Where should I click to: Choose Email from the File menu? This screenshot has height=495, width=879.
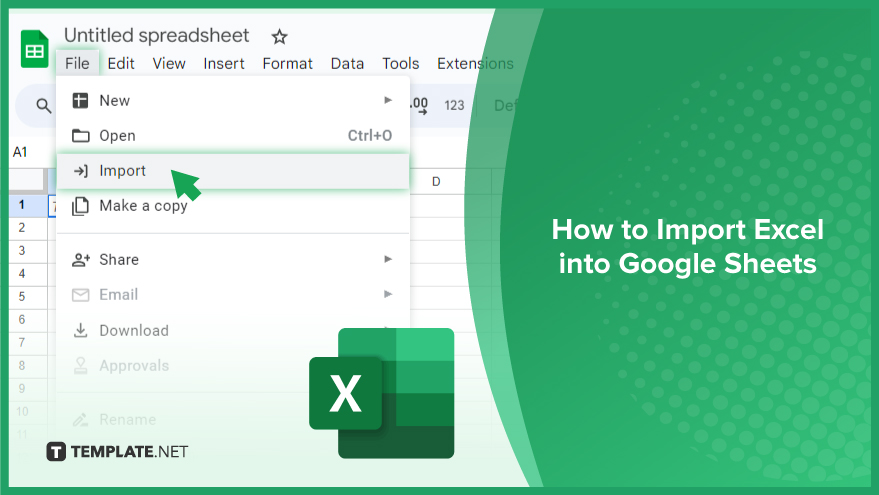(233, 295)
